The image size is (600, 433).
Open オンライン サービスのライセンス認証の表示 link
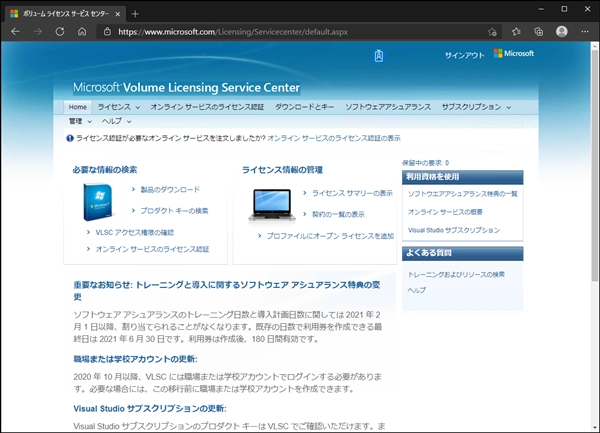[x=334, y=138]
